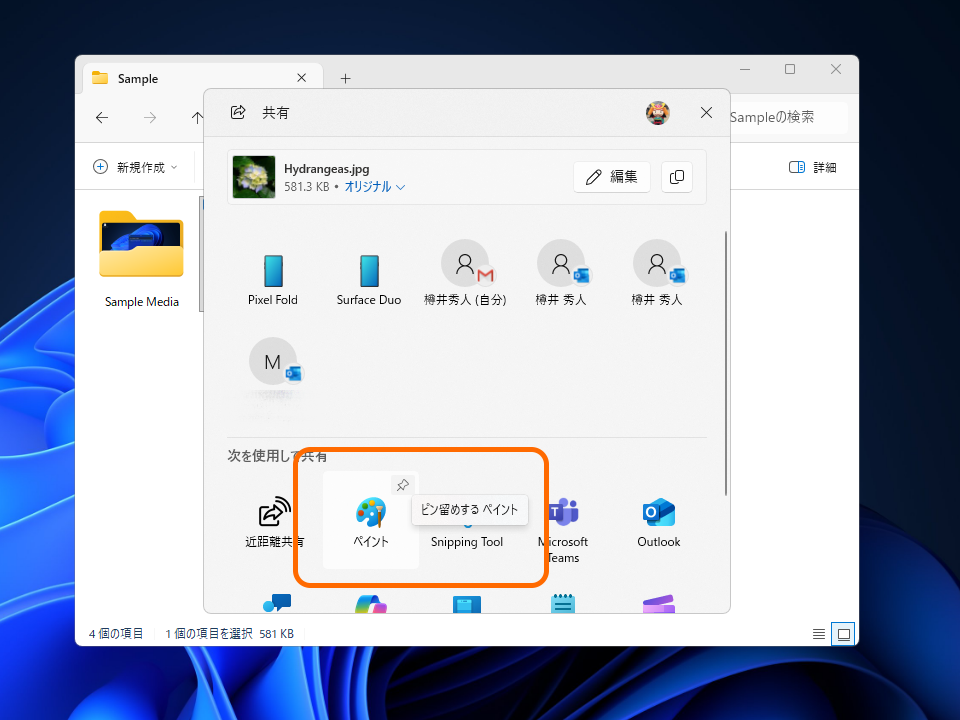Email the image to 樽井秀人 (自分)
The height and width of the screenshot is (720, 960).
(x=466, y=263)
